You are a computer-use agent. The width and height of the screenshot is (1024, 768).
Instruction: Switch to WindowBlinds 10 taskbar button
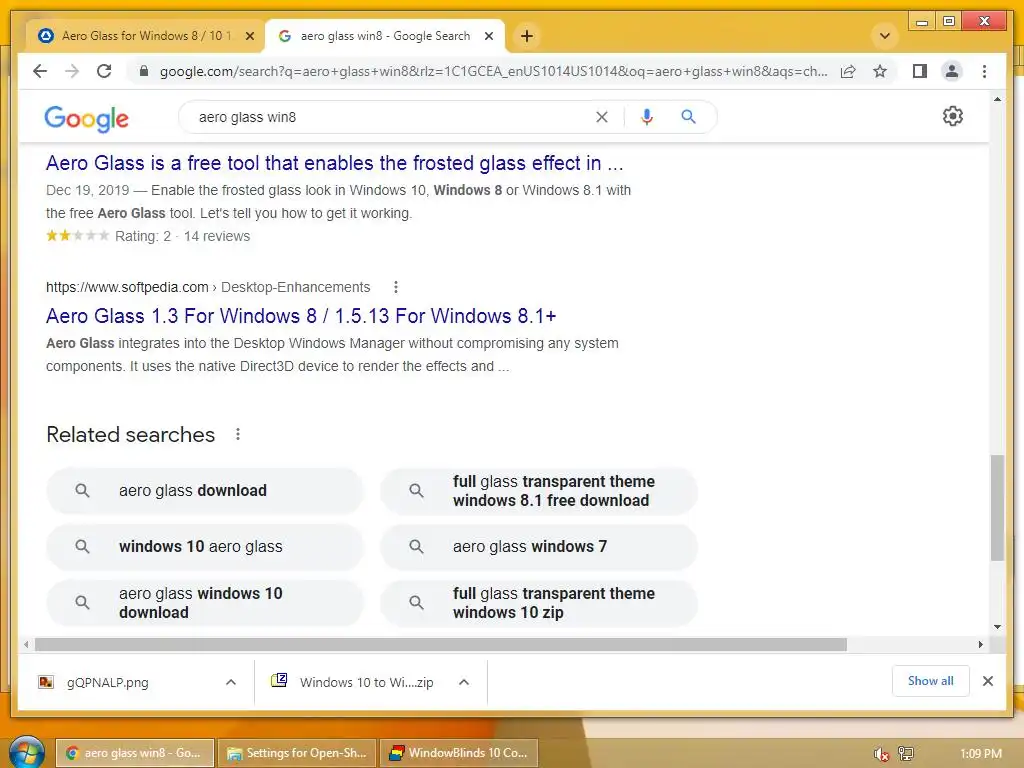click(458, 753)
